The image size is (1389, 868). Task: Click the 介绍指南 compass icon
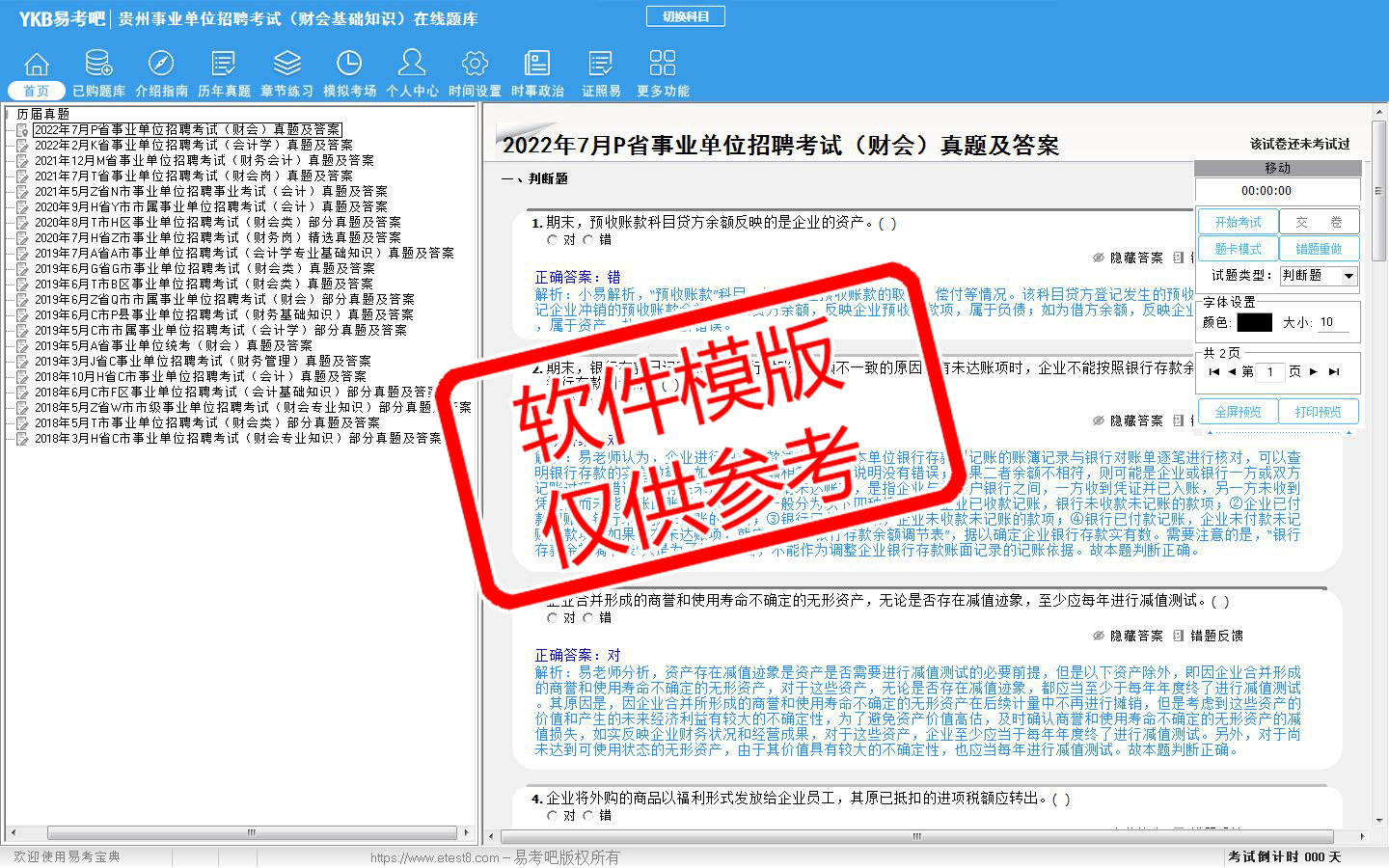pyautogui.click(x=161, y=64)
